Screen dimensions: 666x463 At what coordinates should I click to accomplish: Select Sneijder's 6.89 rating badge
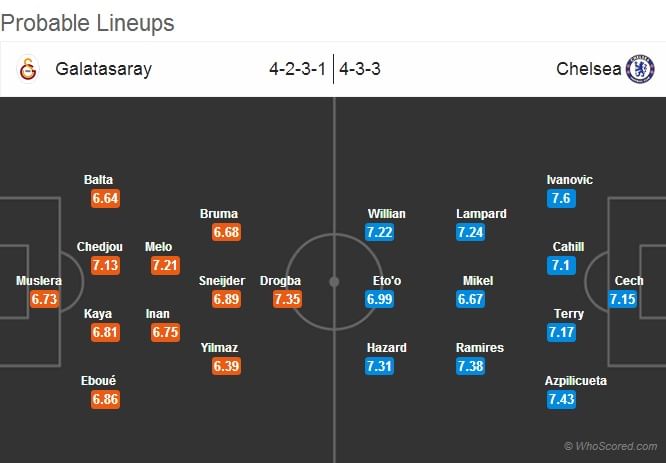point(226,299)
